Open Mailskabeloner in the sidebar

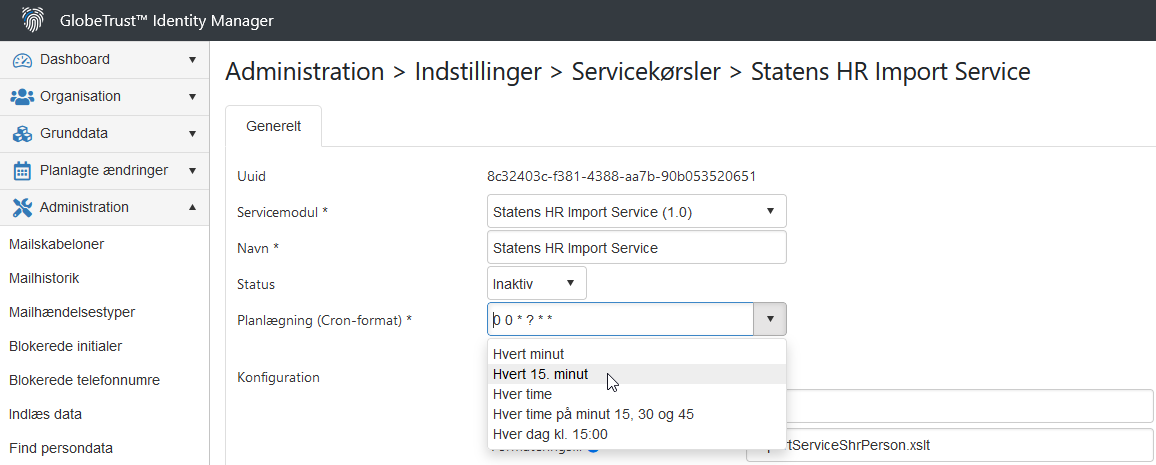(x=56, y=244)
